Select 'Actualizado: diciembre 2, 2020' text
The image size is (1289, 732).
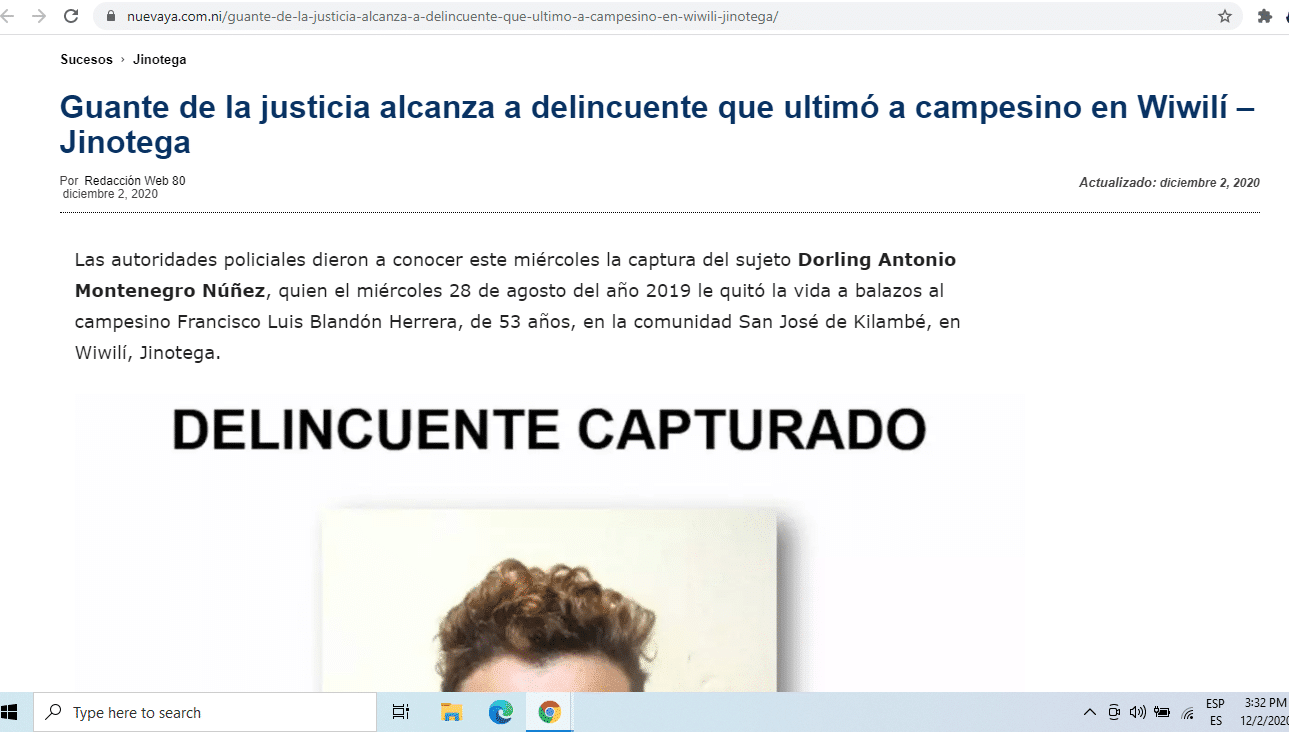tap(1169, 183)
